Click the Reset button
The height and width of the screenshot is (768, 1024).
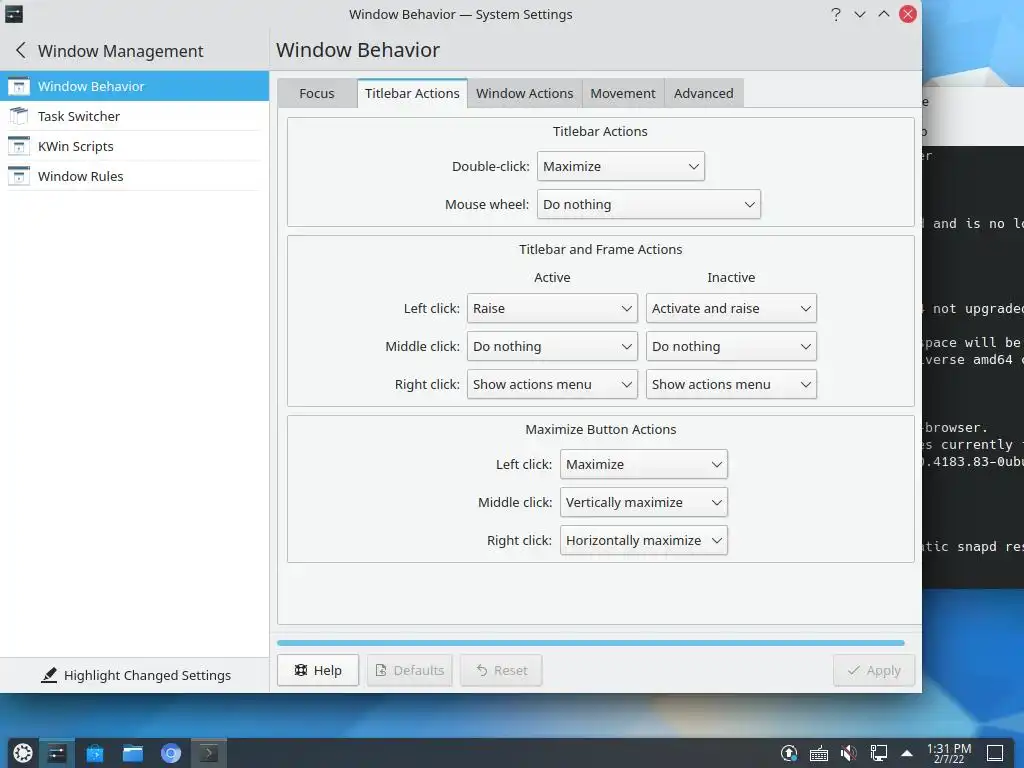(501, 670)
